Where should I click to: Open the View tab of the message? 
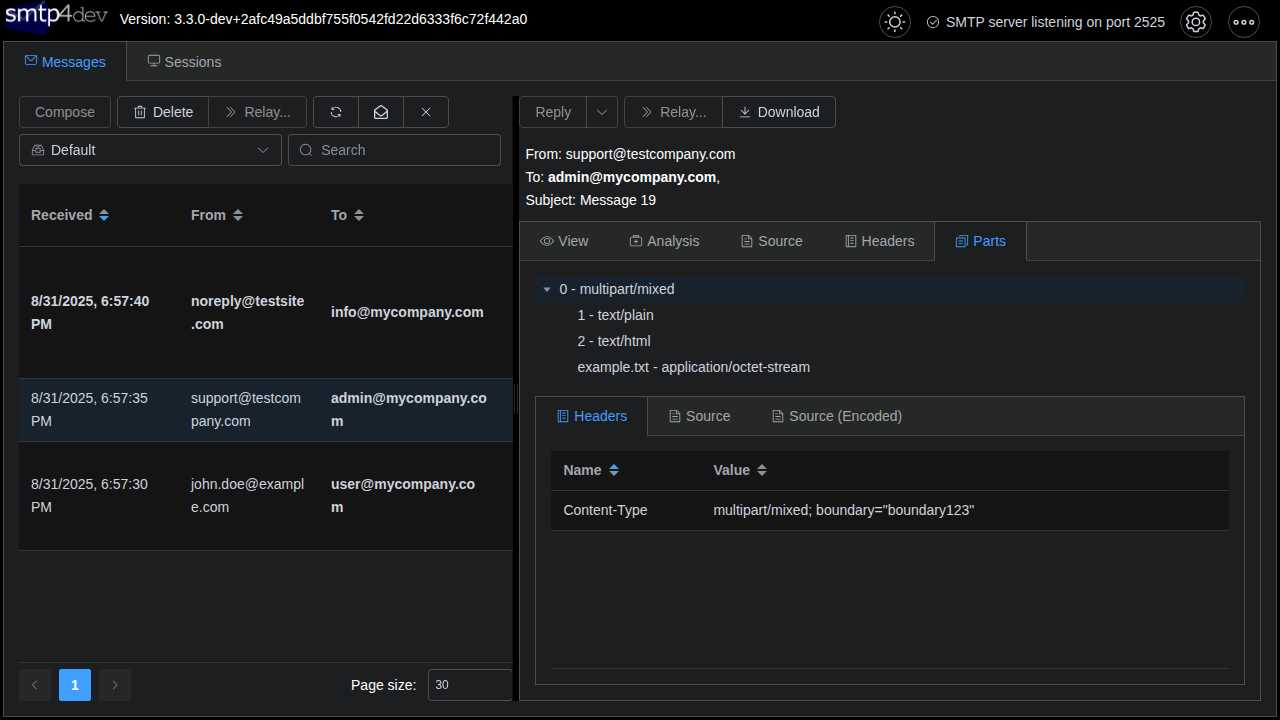(x=564, y=241)
